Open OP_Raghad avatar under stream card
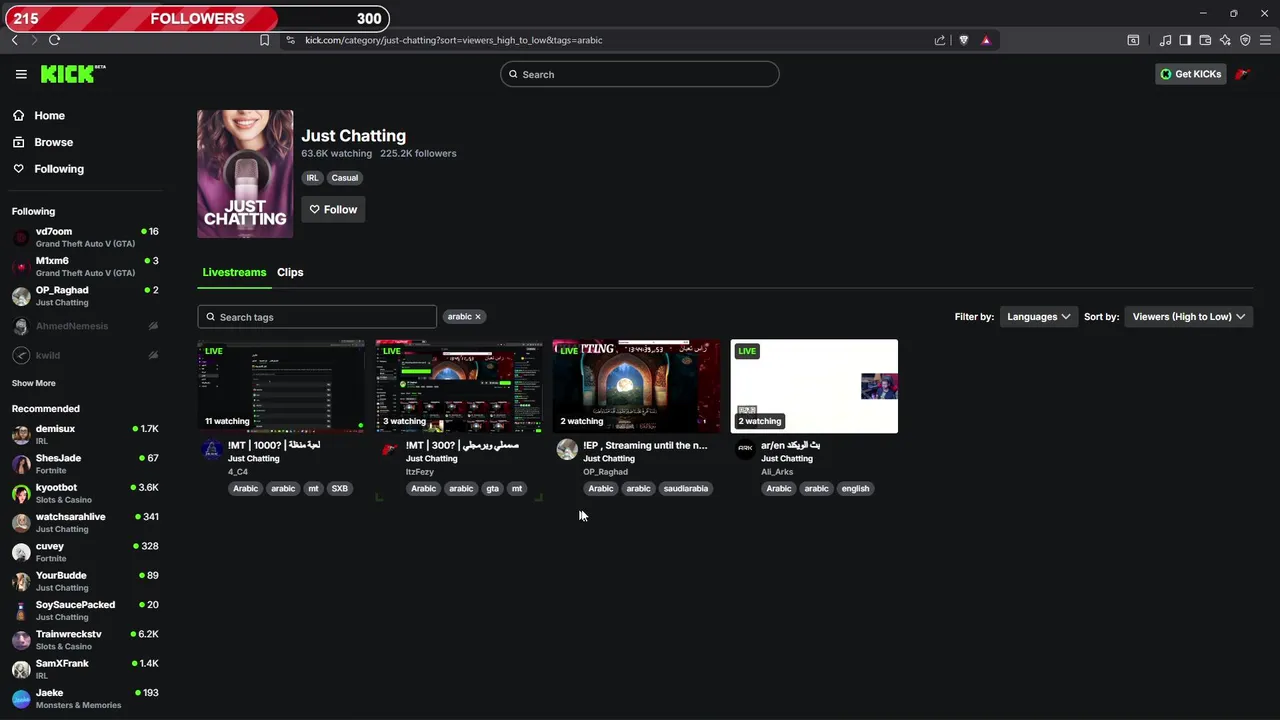 pyautogui.click(x=567, y=449)
